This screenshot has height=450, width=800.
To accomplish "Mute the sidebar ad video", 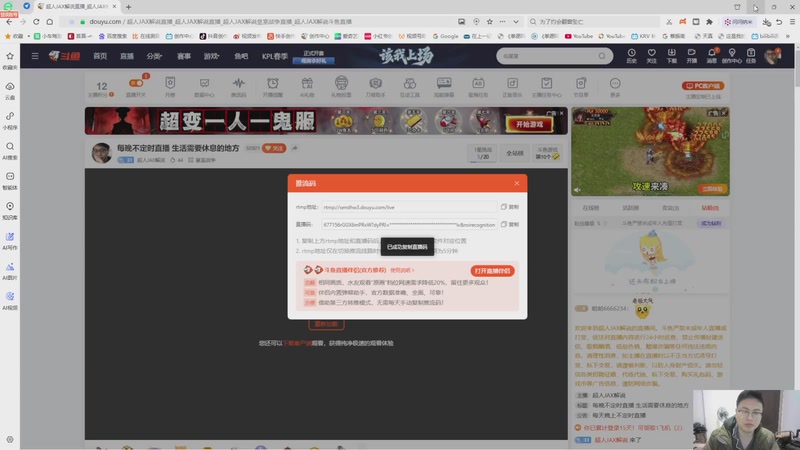I will [x=578, y=189].
